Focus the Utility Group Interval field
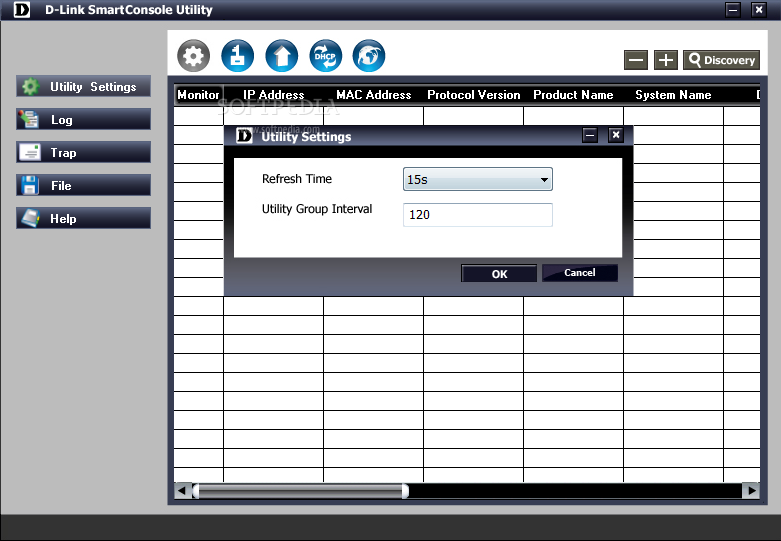Screen dimensions: 781x541 (478, 215)
